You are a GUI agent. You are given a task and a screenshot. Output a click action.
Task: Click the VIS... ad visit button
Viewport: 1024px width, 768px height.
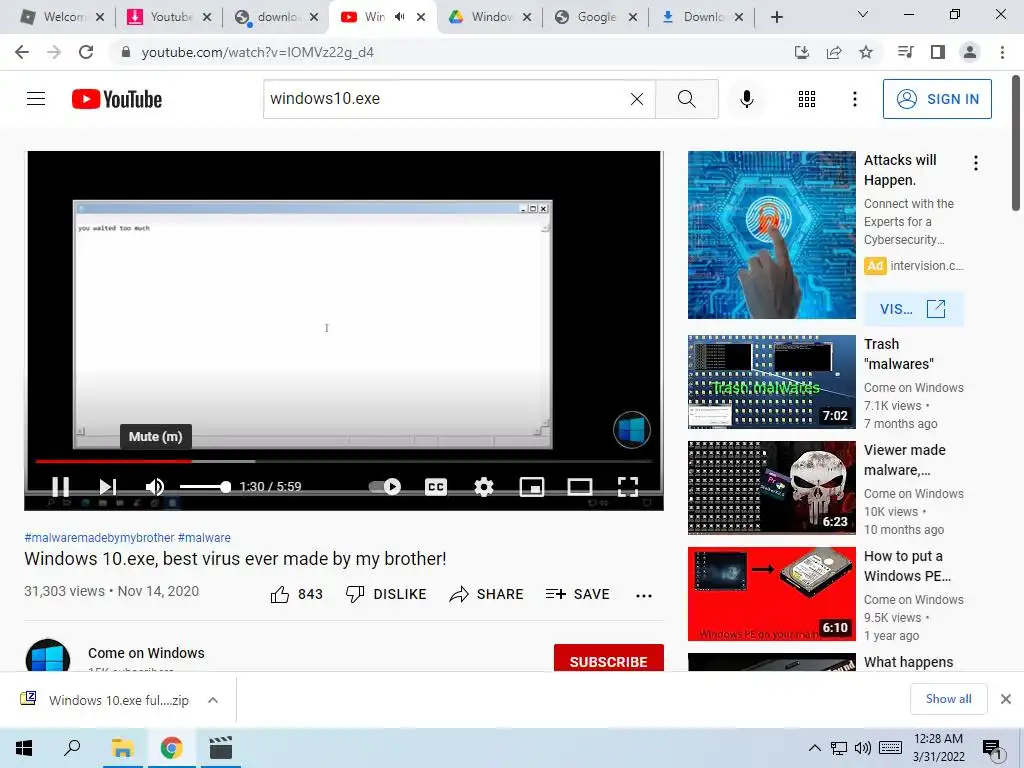pyautogui.click(x=913, y=309)
